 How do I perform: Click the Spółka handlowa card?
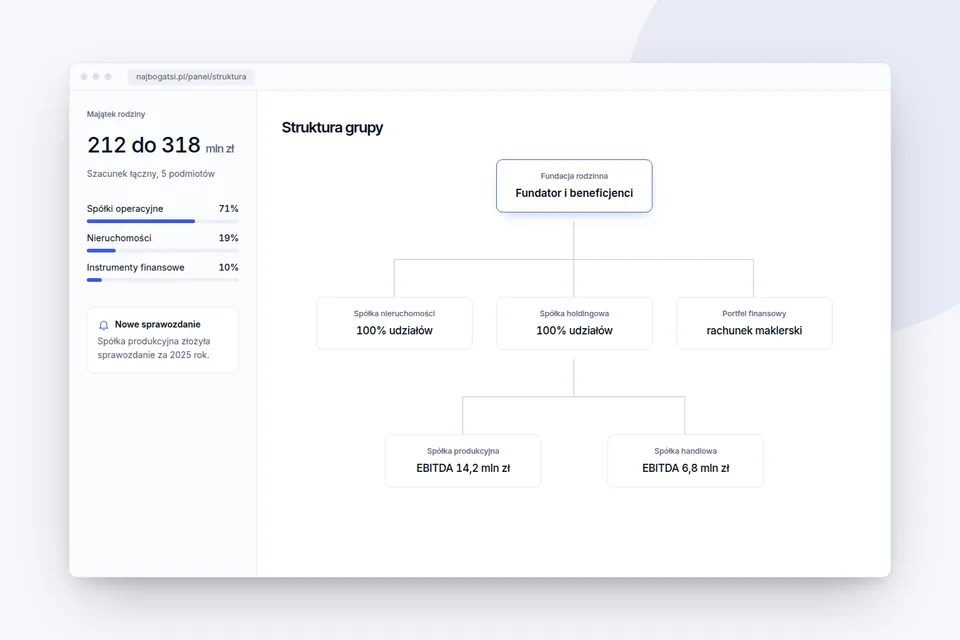pos(686,461)
